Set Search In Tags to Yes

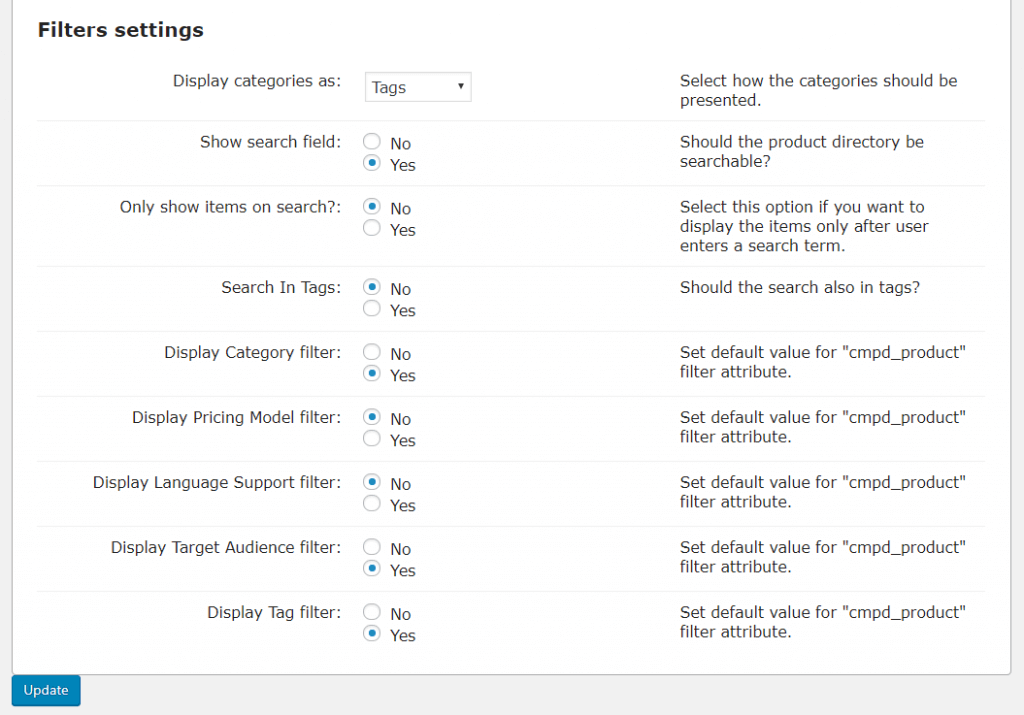click(x=372, y=310)
